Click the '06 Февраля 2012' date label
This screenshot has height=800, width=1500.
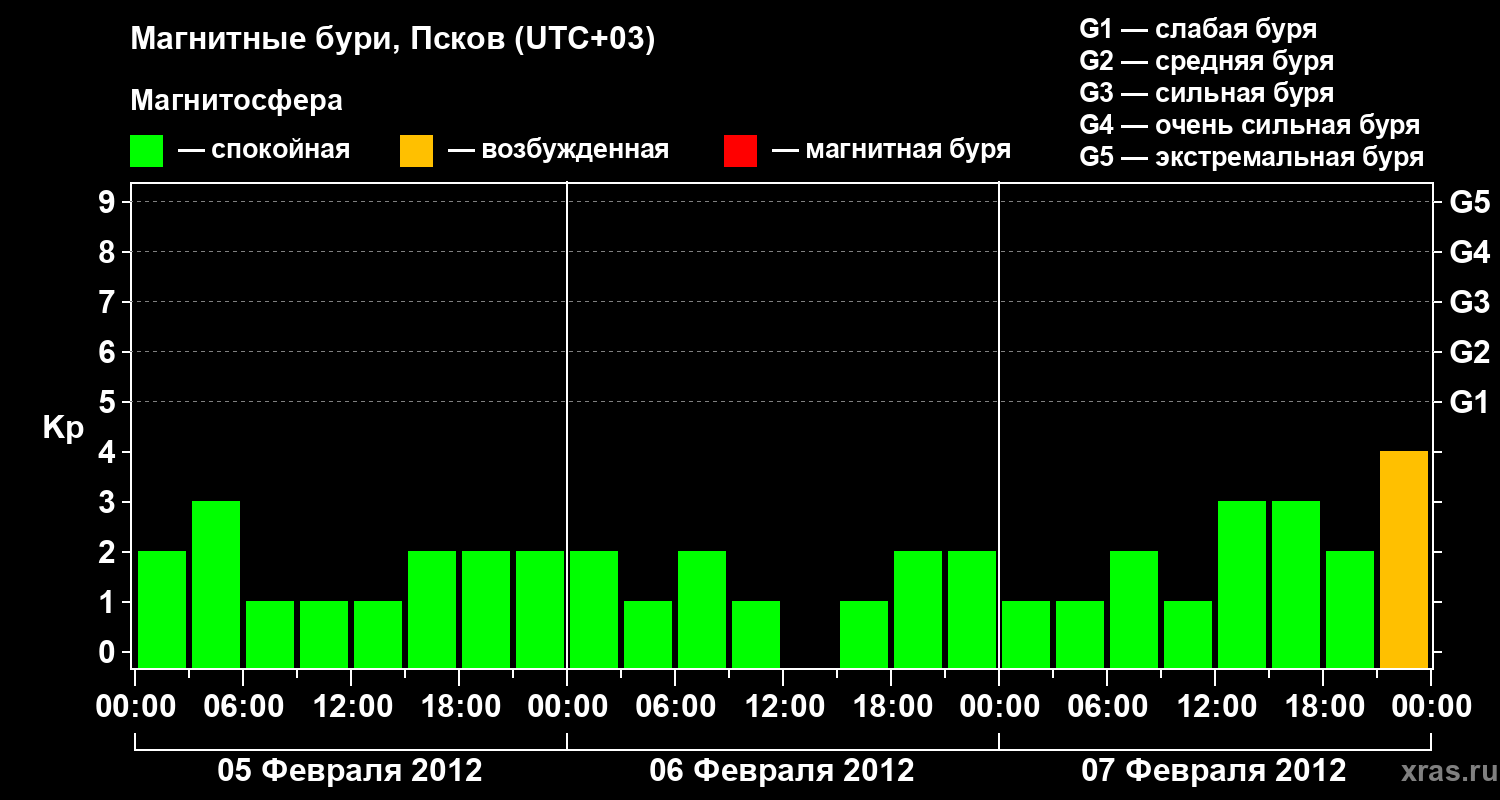coord(782,771)
